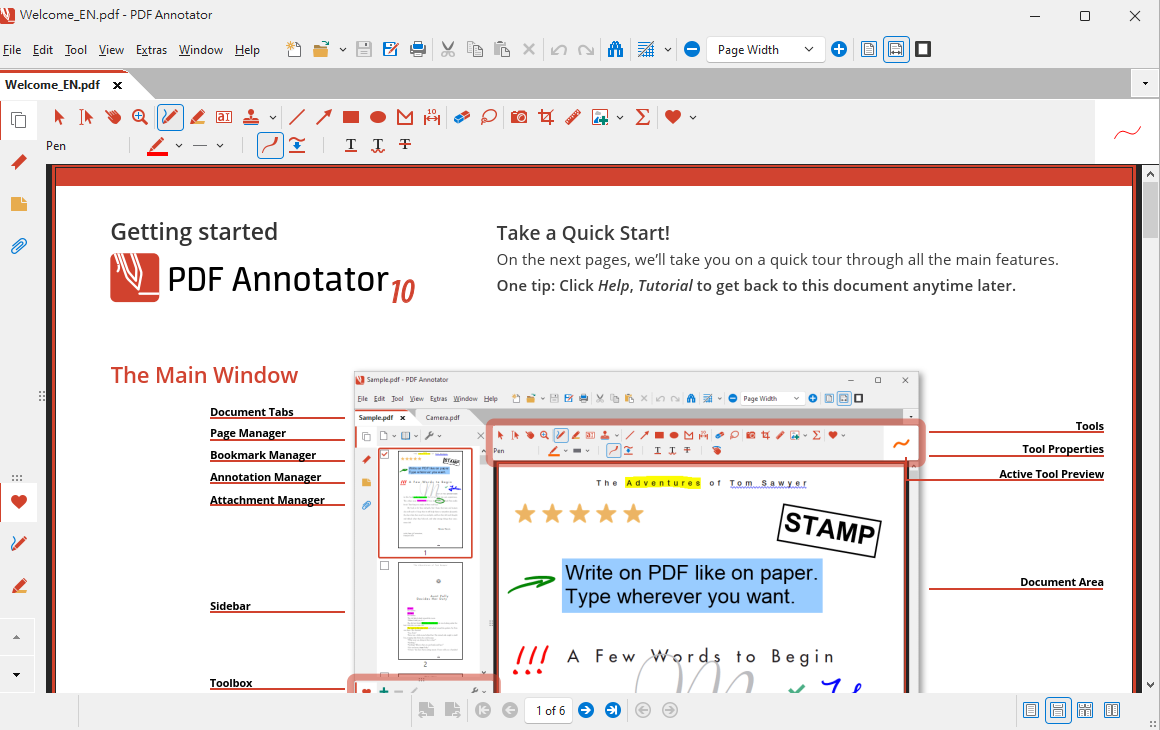Close the Welcome_EN.pdf tab
Viewport: 1160px width, 730px height.
pos(117,85)
